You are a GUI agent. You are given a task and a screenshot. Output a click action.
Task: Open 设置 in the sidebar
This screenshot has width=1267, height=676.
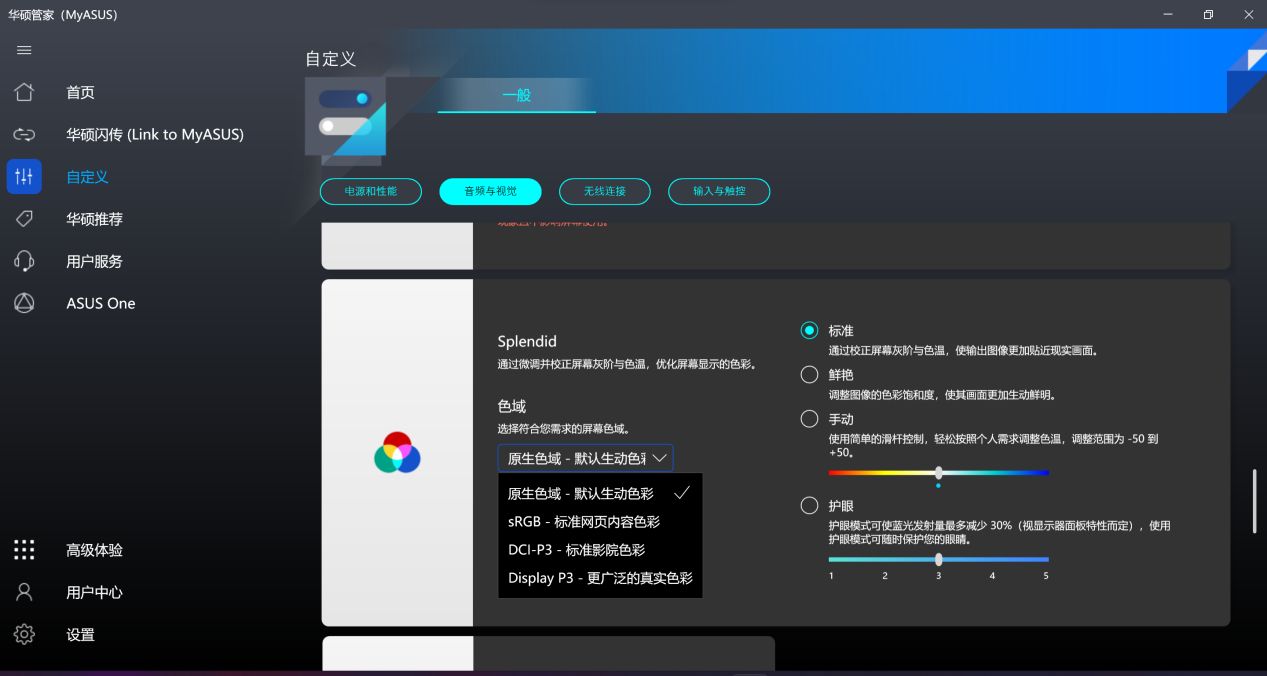(80, 634)
